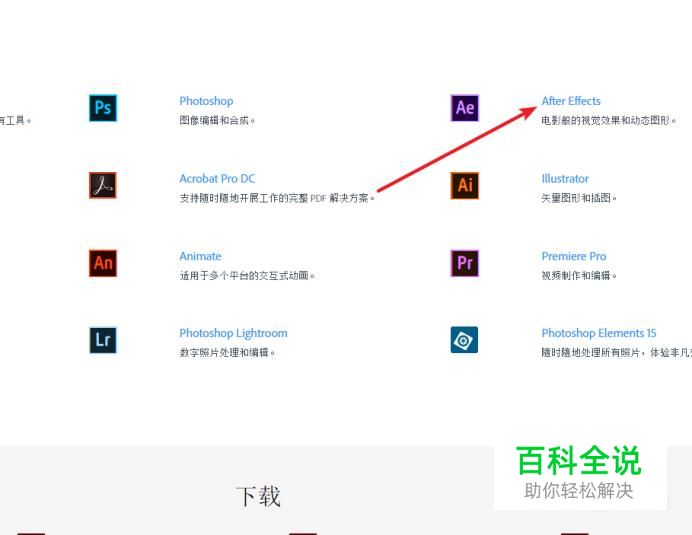This screenshot has height=535, width=692.
Task: Open the Photoshop Elements 15 link
Action: pos(599,333)
